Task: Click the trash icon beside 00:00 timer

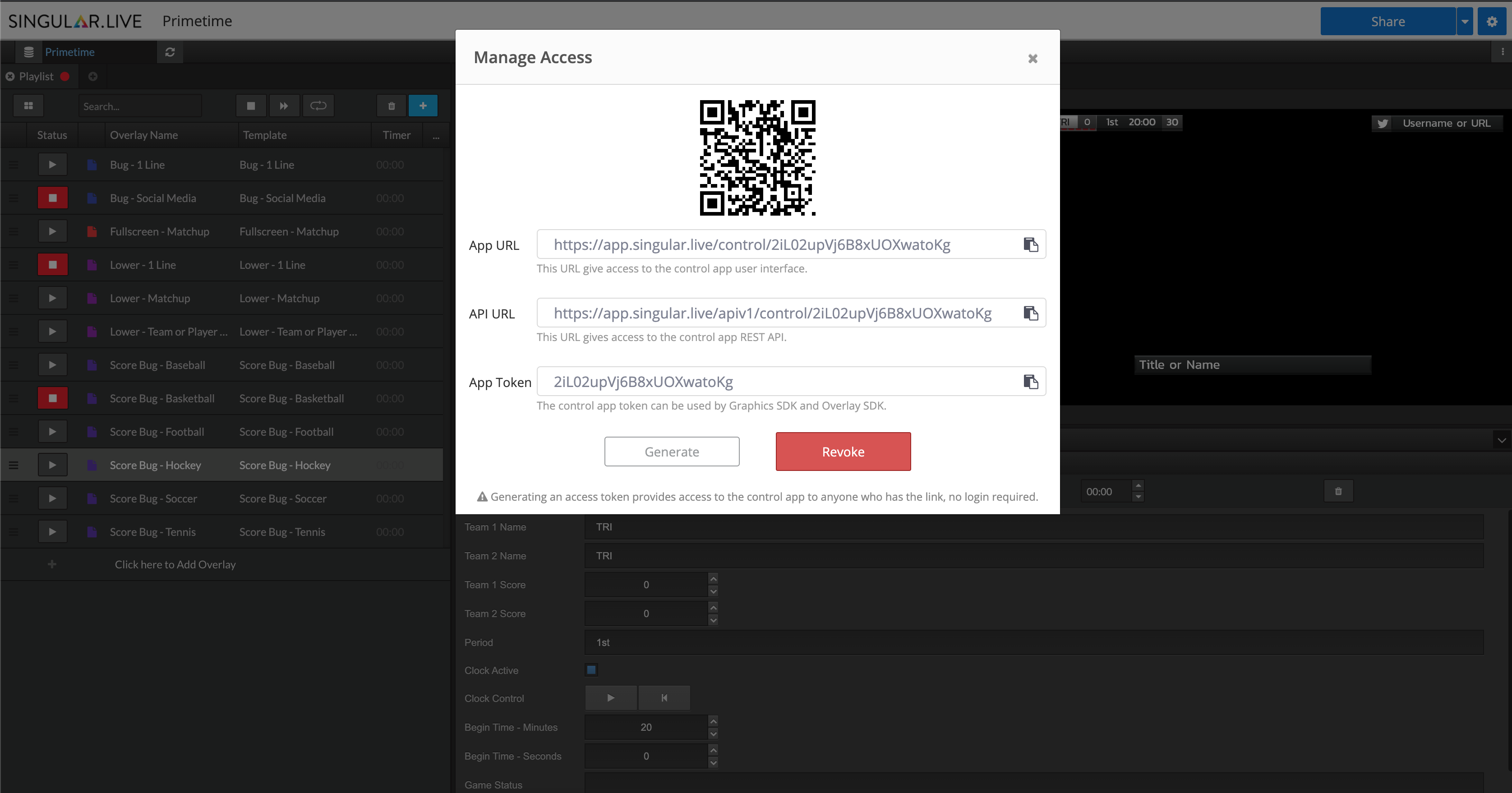Action: tap(1338, 491)
